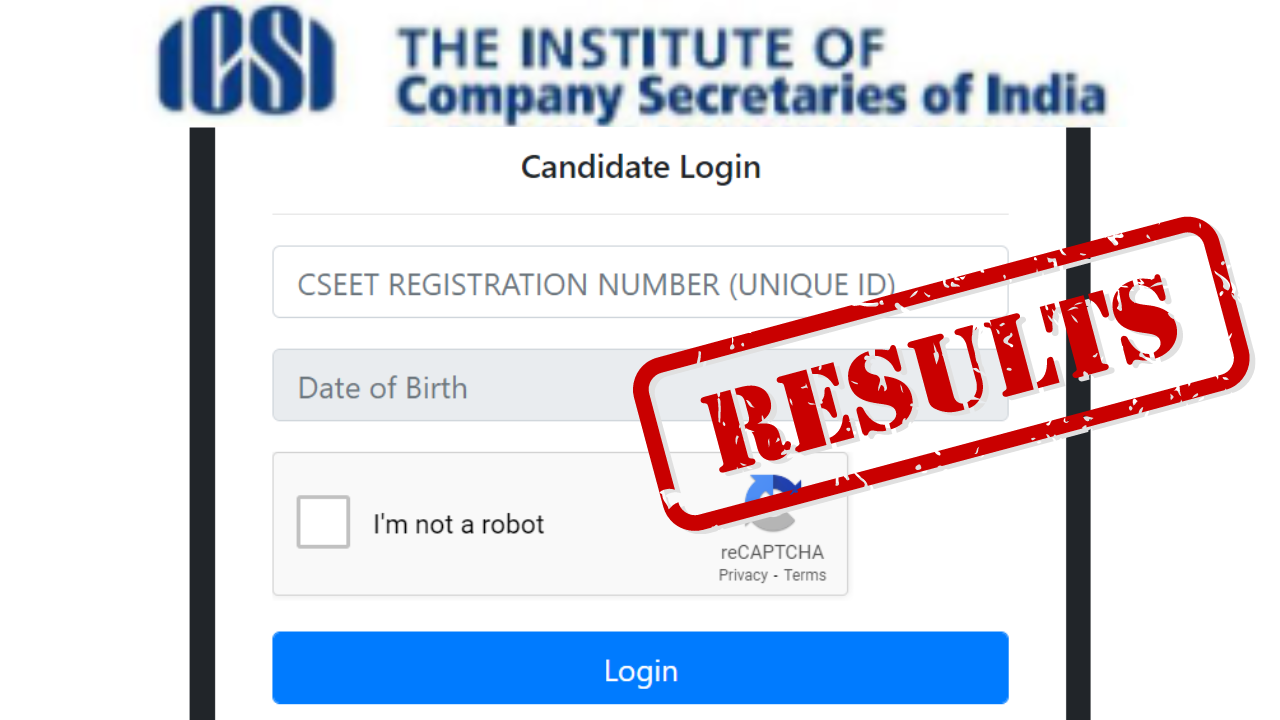Tick the I'm not a robot checkbox
1280x720 pixels.
[323, 522]
